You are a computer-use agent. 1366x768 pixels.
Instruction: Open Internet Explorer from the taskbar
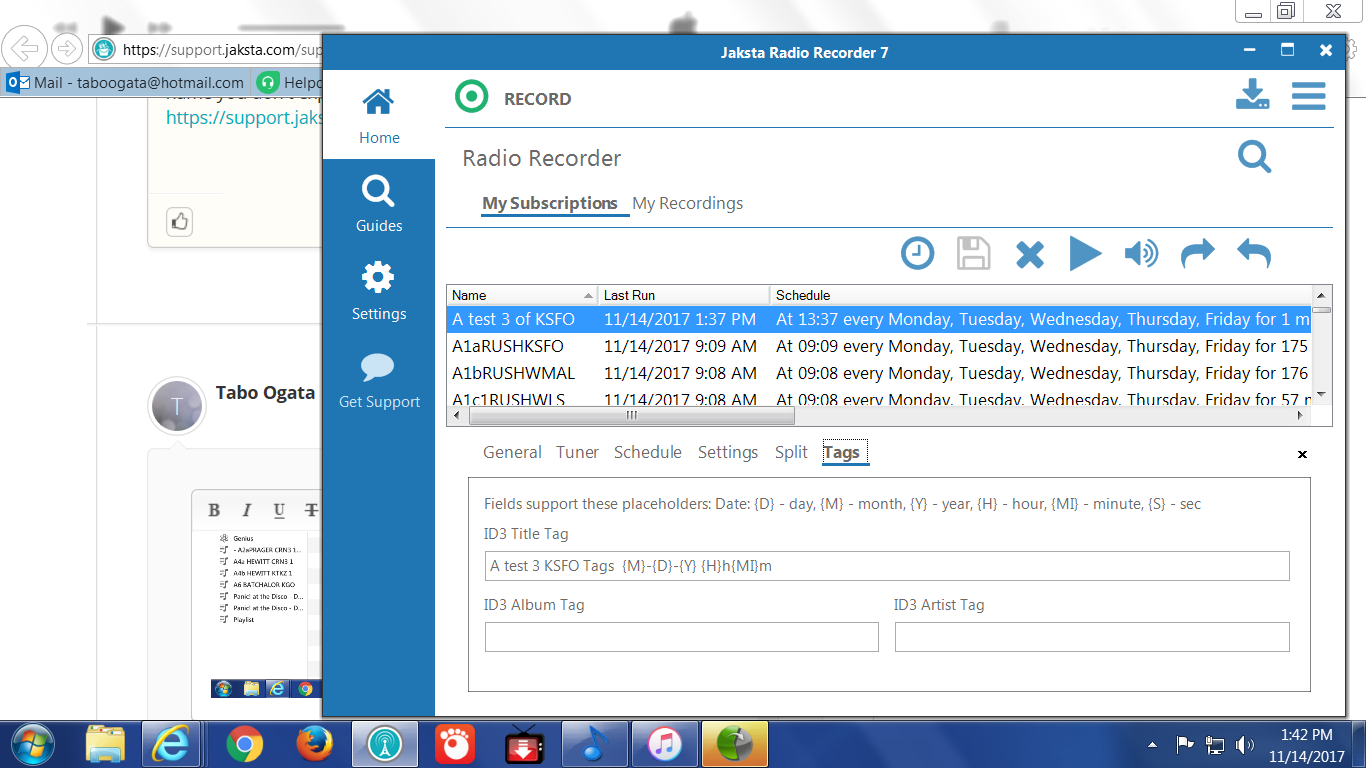172,744
